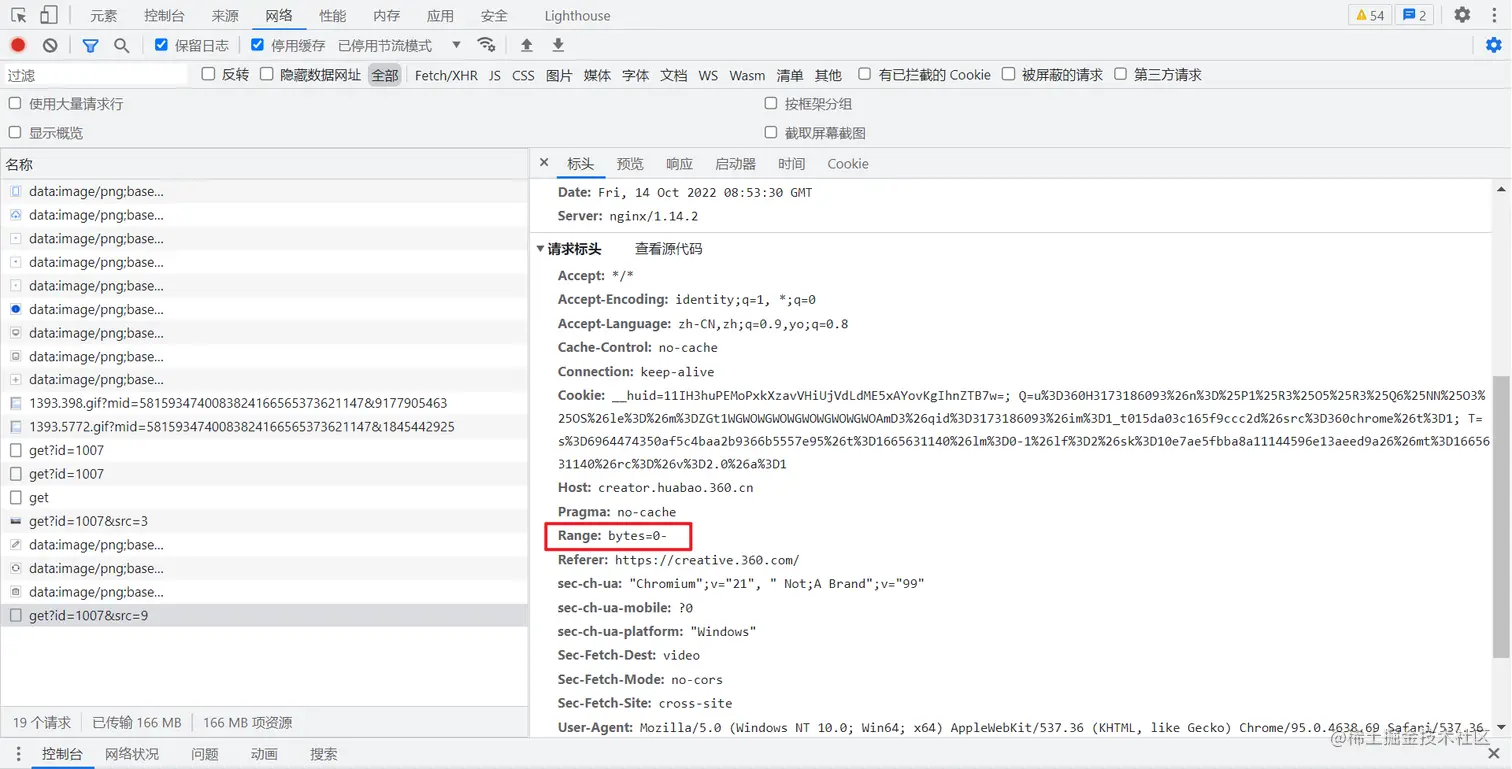This screenshot has width=1512, height=769.
Task: Export HAR file download arrow
Action: [x=558, y=45]
